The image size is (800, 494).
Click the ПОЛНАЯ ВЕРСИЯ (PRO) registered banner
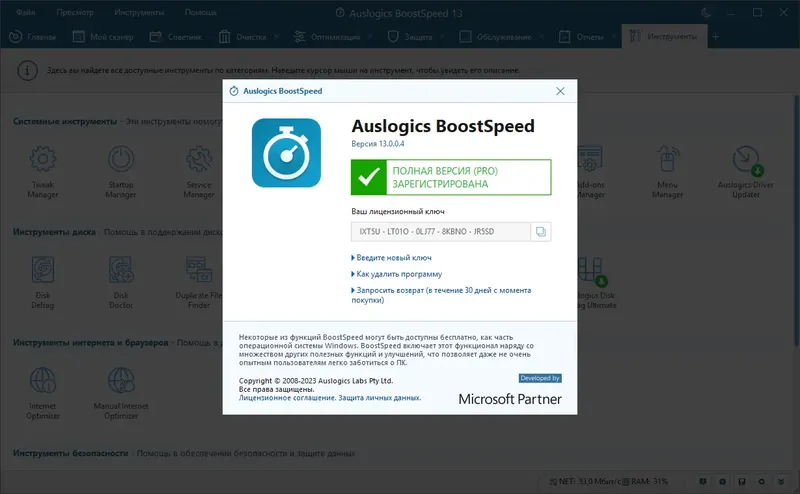click(451, 177)
